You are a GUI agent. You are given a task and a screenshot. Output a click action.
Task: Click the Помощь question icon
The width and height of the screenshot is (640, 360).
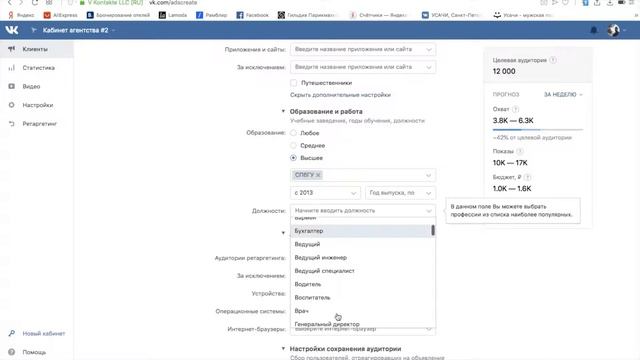11,352
